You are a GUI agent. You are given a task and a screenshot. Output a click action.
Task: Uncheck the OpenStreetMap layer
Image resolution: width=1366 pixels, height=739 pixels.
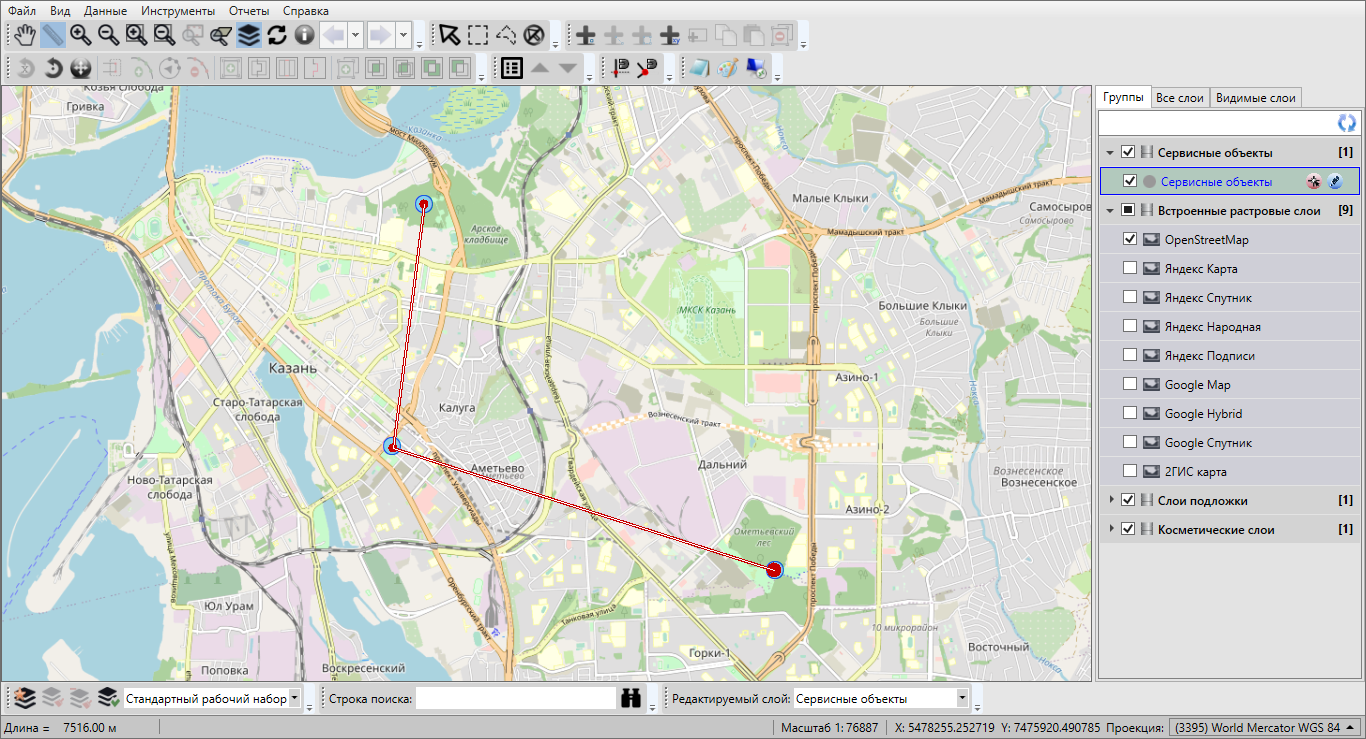pyautogui.click(x=1130, y=240)
